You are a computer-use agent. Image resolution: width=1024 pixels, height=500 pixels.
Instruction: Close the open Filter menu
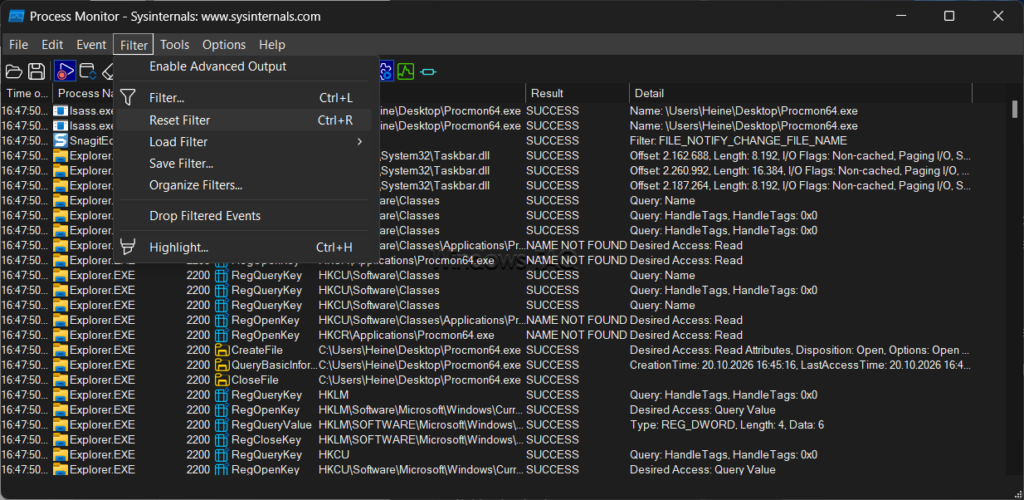click(134, 45)
